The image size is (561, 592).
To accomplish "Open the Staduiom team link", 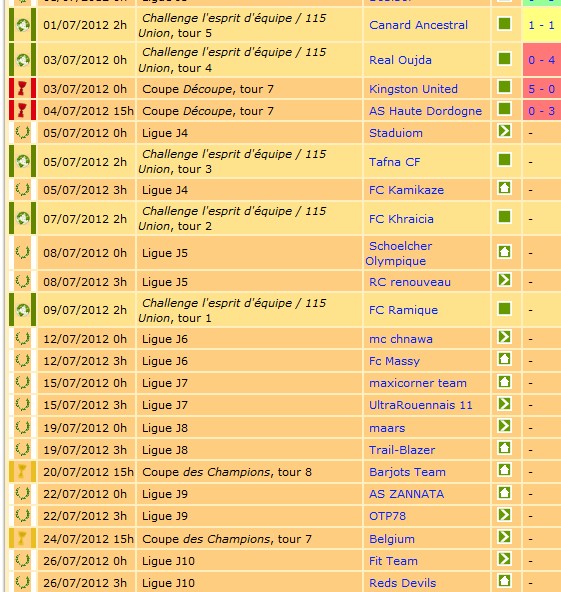I will pos(396,133).
